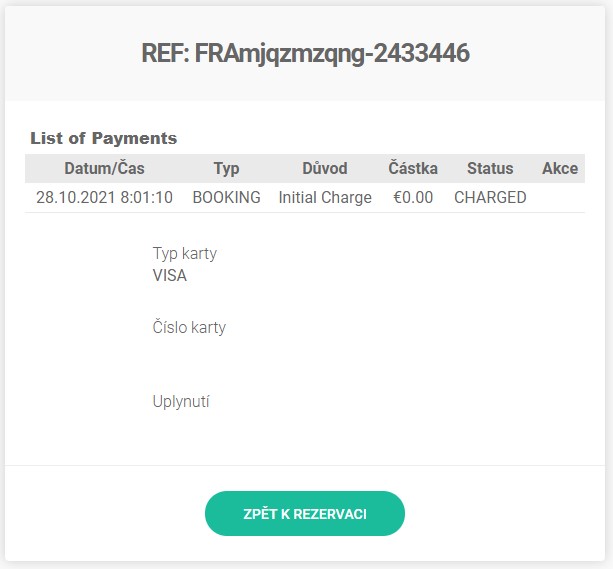Select the Status column header
Viewport: 613px width, 569px height.
490,168
